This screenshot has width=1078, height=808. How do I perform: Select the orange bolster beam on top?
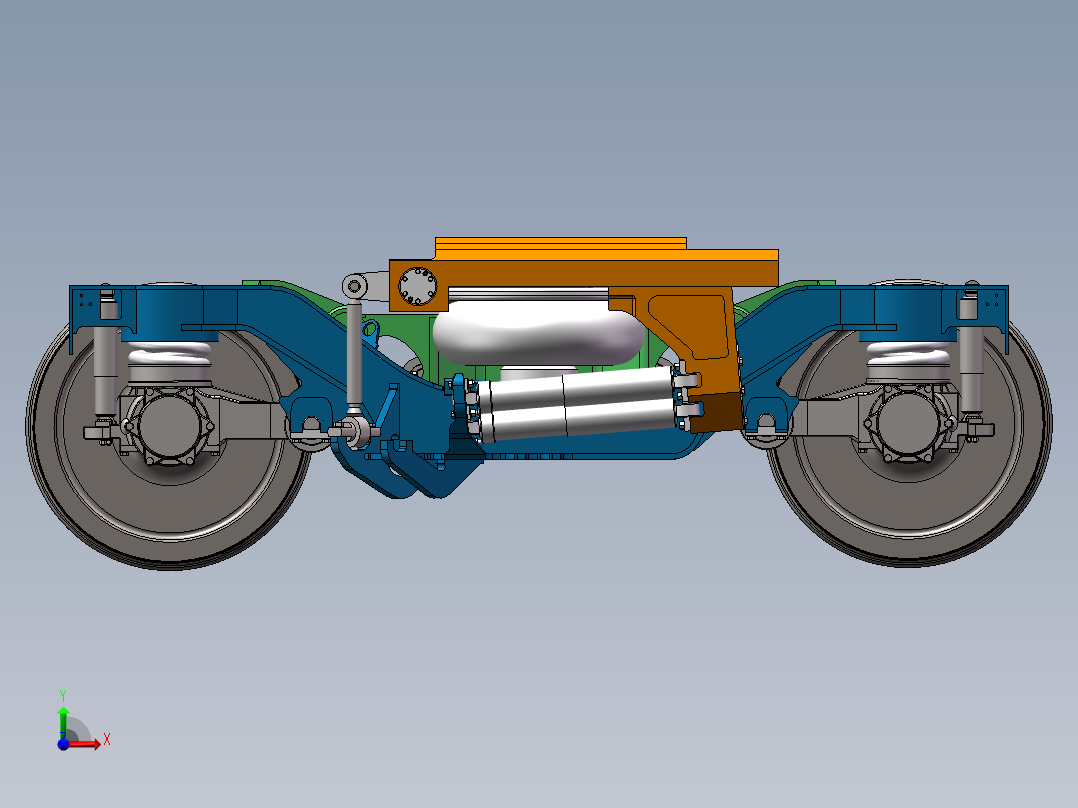pyautogui.click(x=584, y=272)
